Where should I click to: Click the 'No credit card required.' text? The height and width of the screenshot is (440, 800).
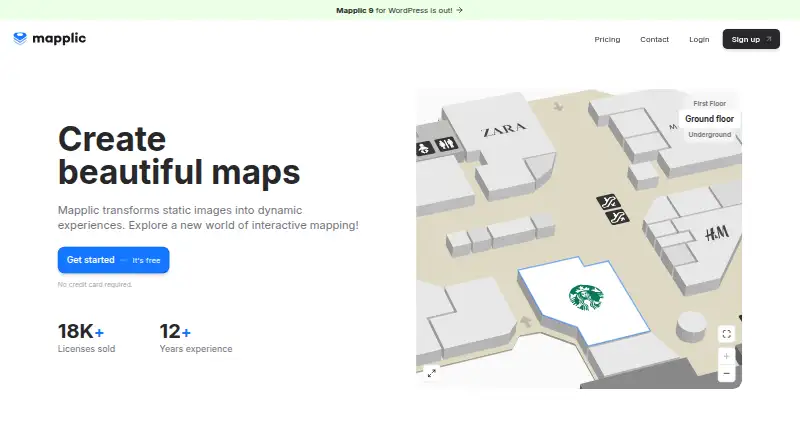pos(95,285)
